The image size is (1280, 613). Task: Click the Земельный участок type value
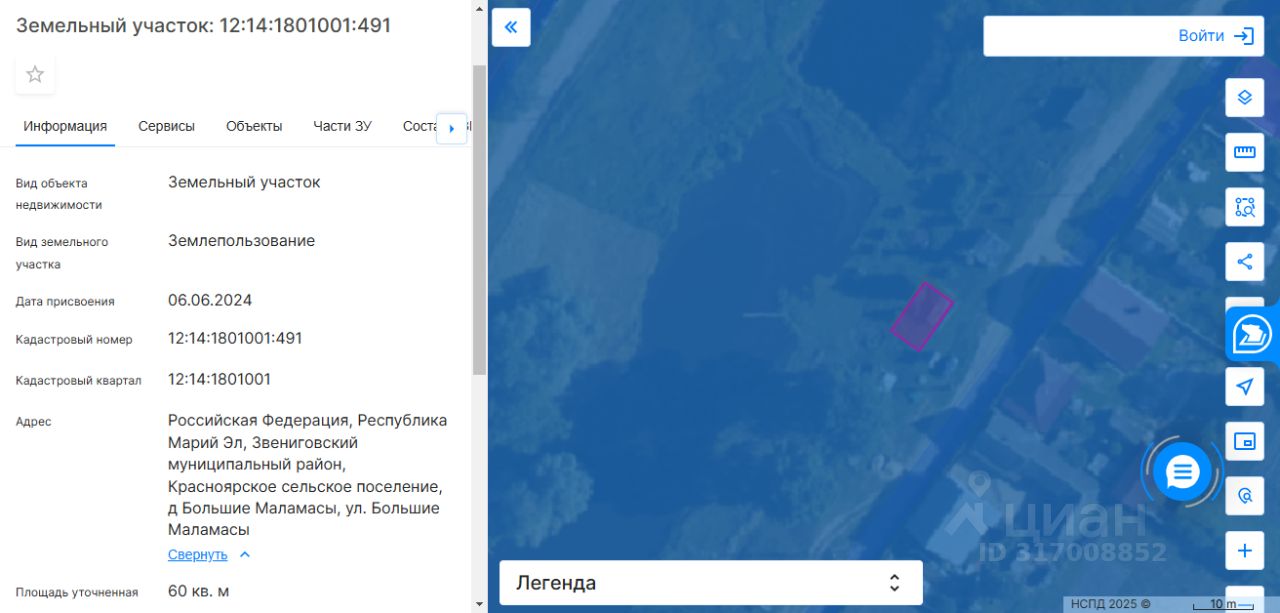(244, 182)
